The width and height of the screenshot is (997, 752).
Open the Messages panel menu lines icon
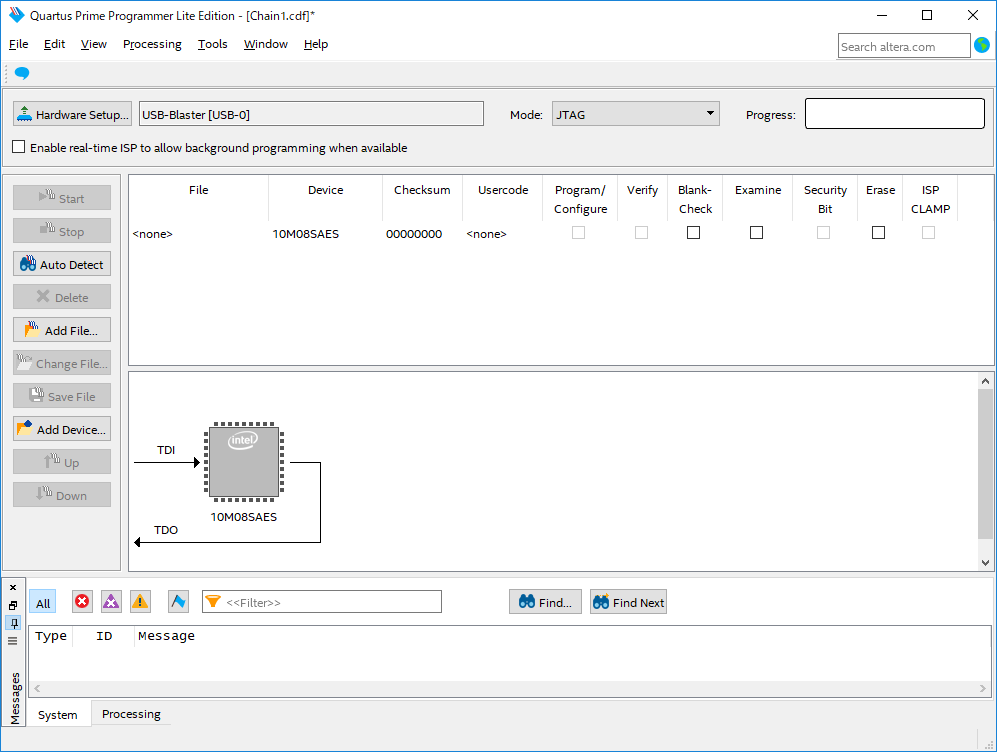coord(13,641)
